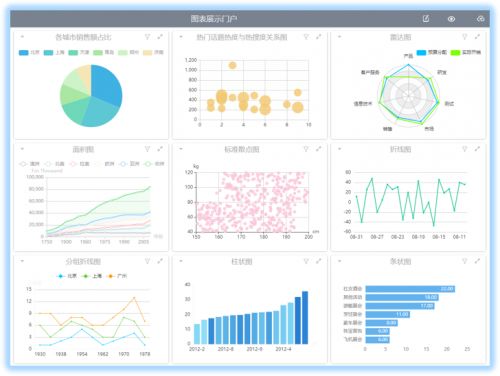The height and width of the screenshot is (376, 500).
Task: Click the 天津 teal-green swatch in the pie legend
Action: 73,53
